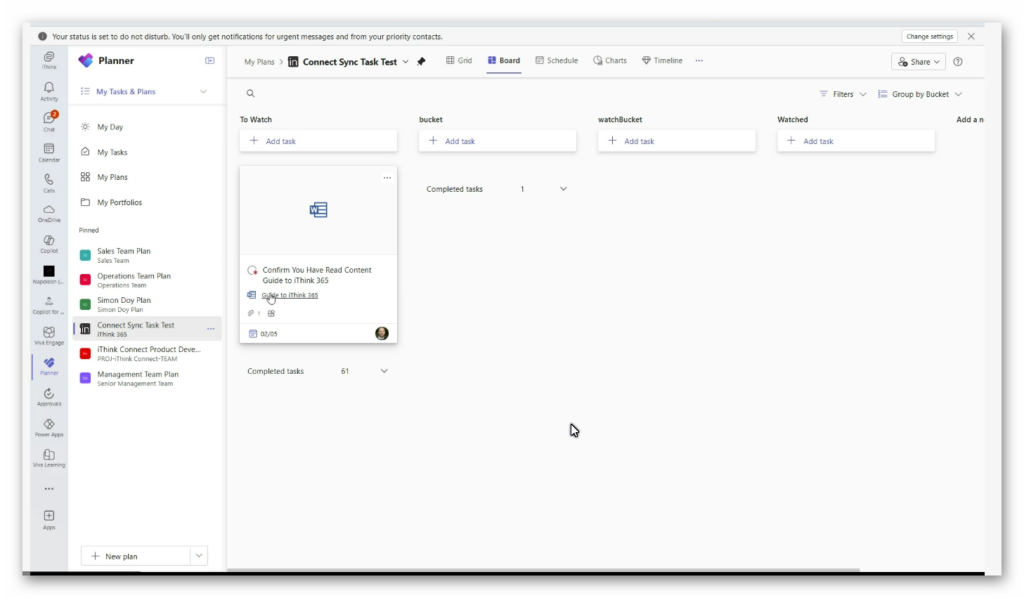Open the help question-mark icon

tap(958, 61)
